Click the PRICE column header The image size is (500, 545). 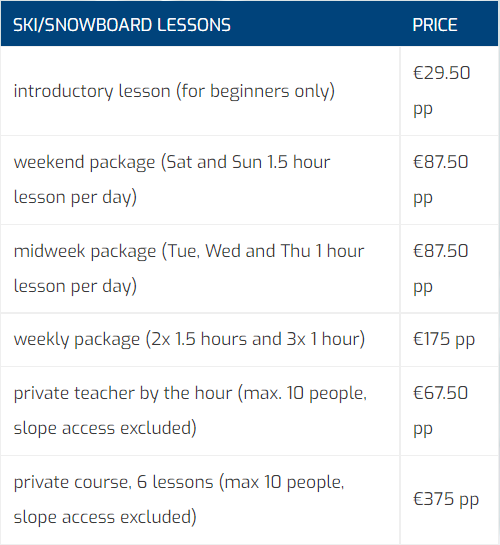pos(435,25)
